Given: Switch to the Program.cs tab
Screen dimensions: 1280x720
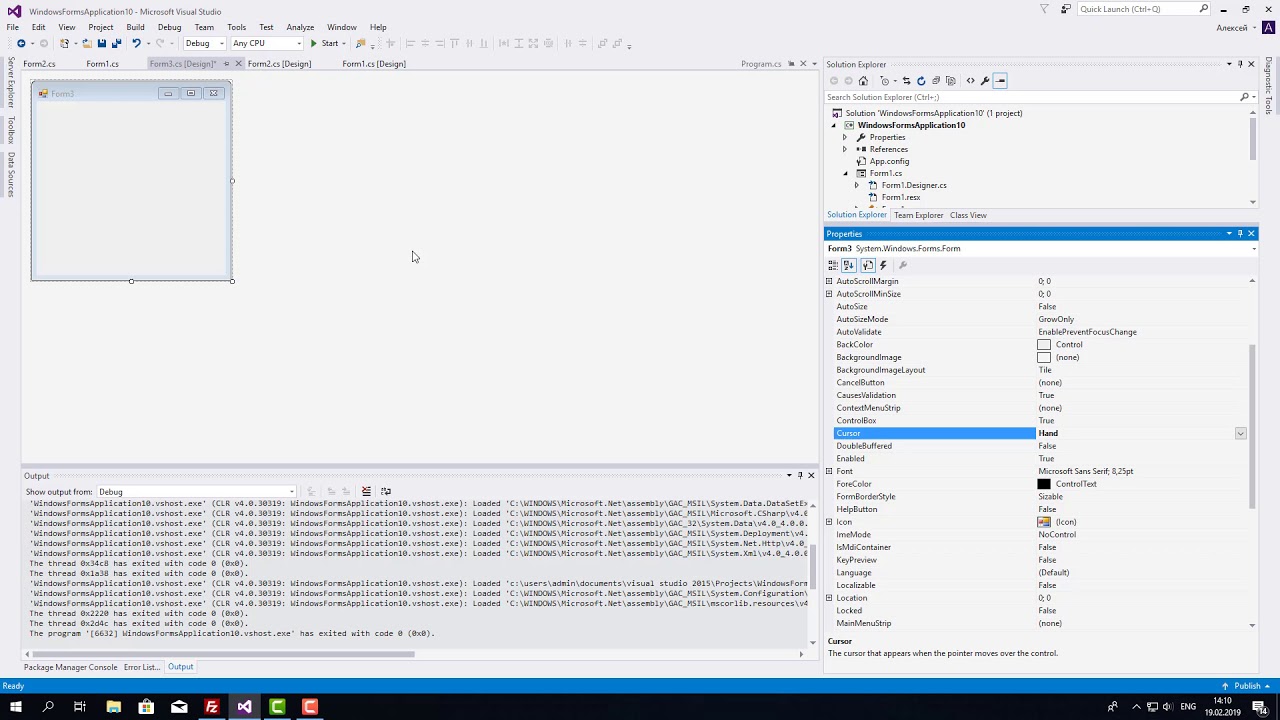Looking at the screenshot, I should pos(761,64).
